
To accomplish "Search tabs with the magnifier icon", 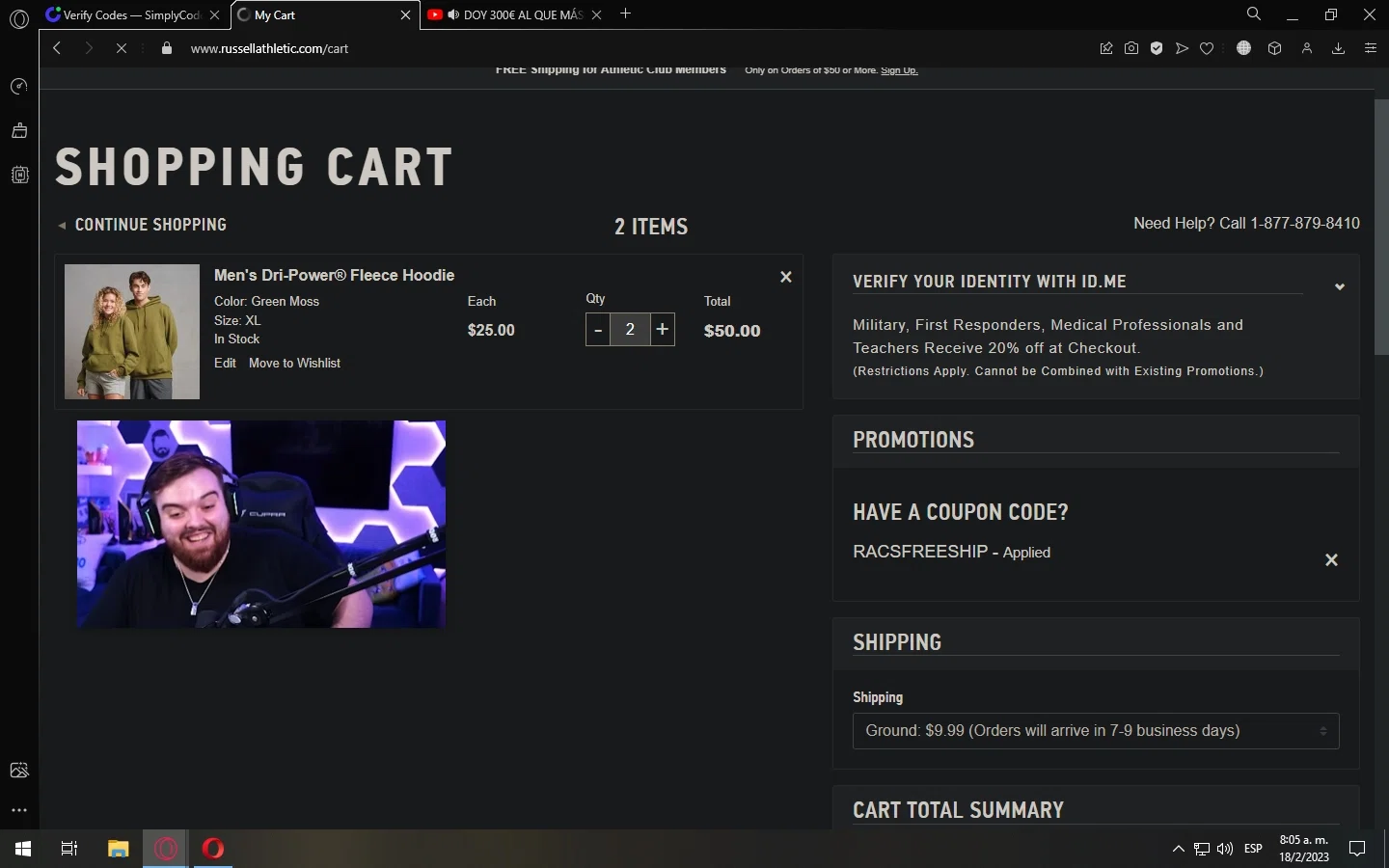I will 1254,14.
